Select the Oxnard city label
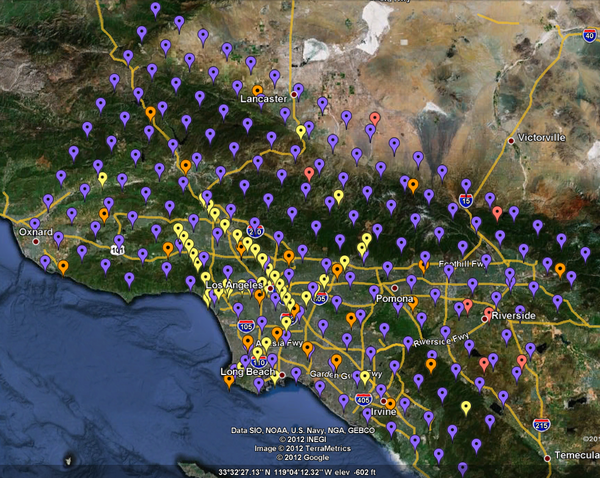The width and height of the screenshot is (600, 478). [x=34, y=230]
